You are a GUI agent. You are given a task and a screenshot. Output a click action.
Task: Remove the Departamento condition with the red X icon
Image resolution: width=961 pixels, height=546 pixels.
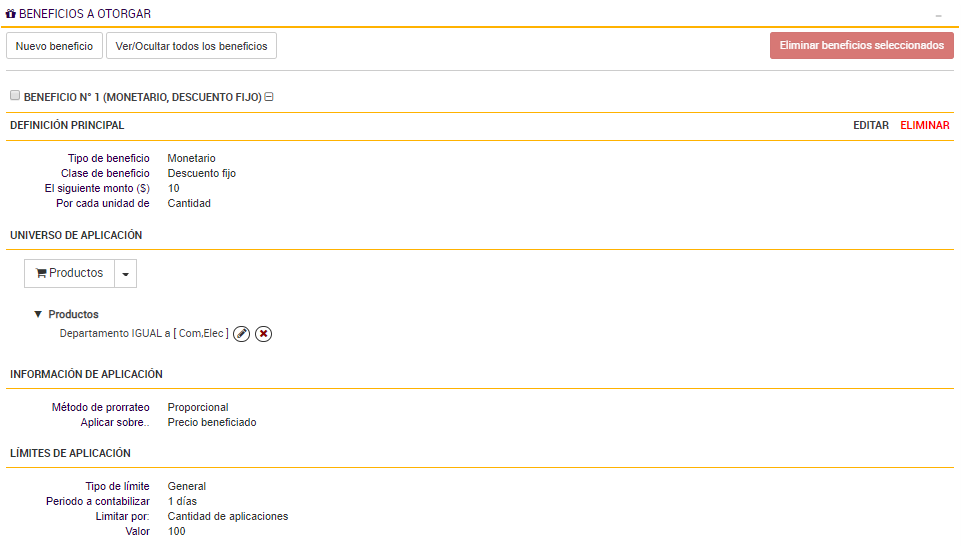click(263, 334)
